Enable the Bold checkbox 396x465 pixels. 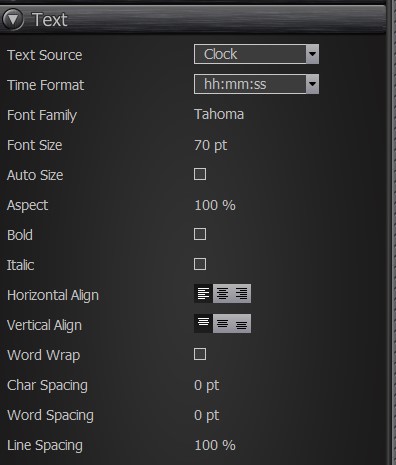pos(200,234)
